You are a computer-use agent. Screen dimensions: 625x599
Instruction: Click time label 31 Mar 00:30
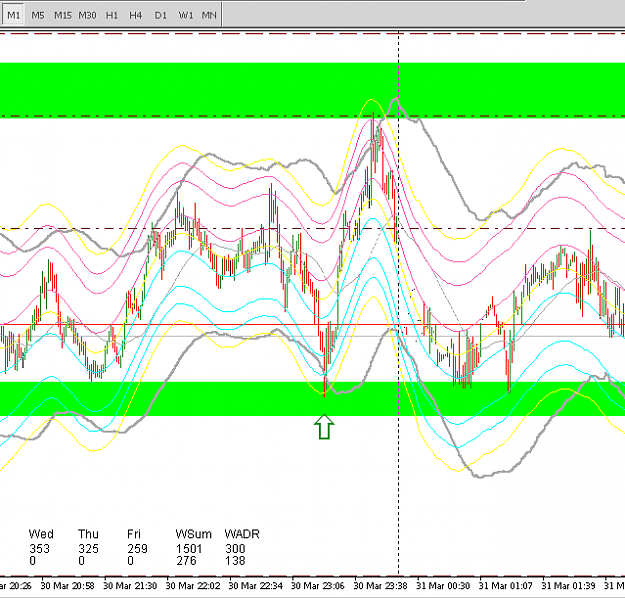[x=443, y=586]
